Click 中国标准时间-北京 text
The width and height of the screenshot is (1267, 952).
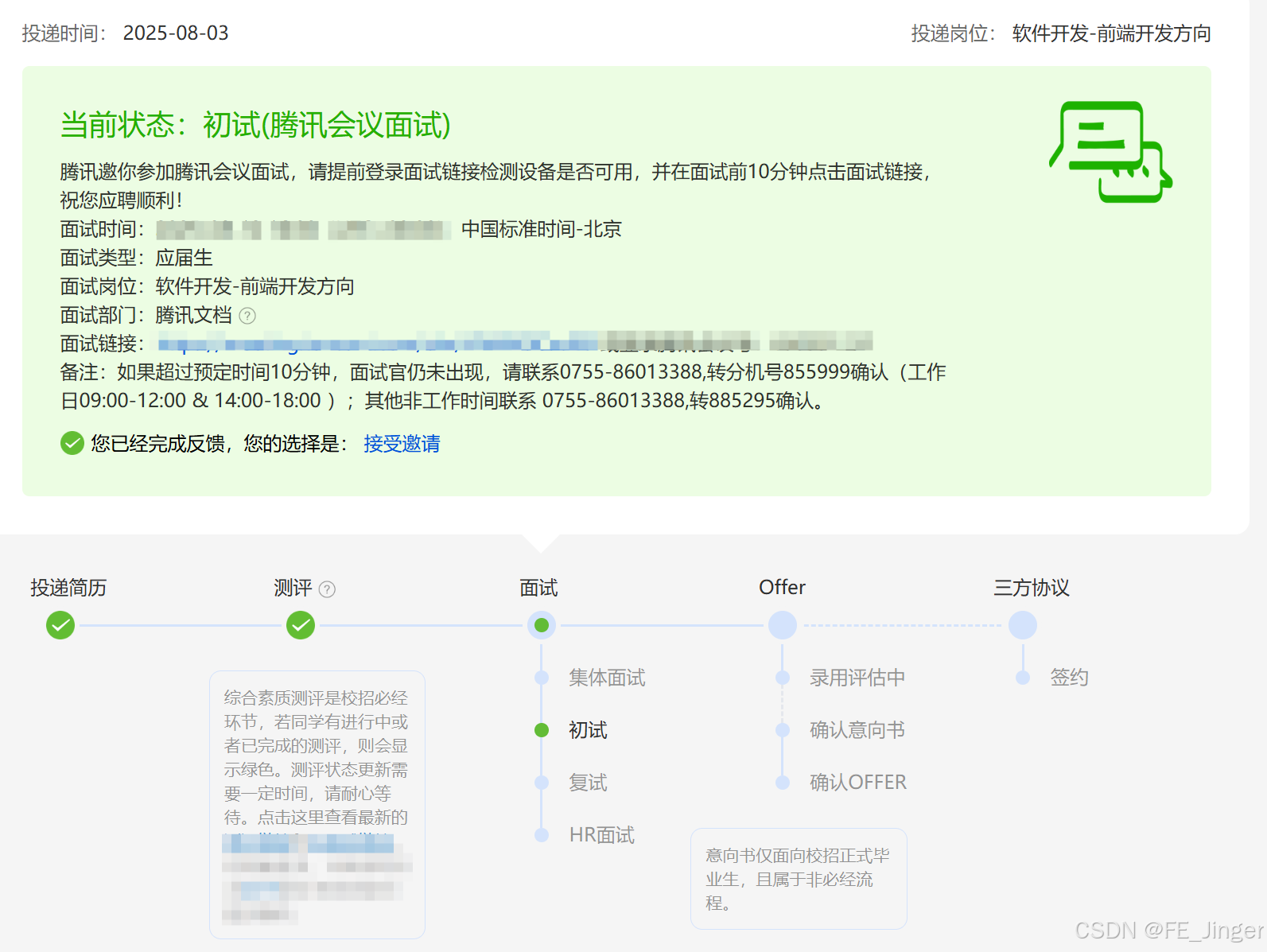tap(542, 229)
